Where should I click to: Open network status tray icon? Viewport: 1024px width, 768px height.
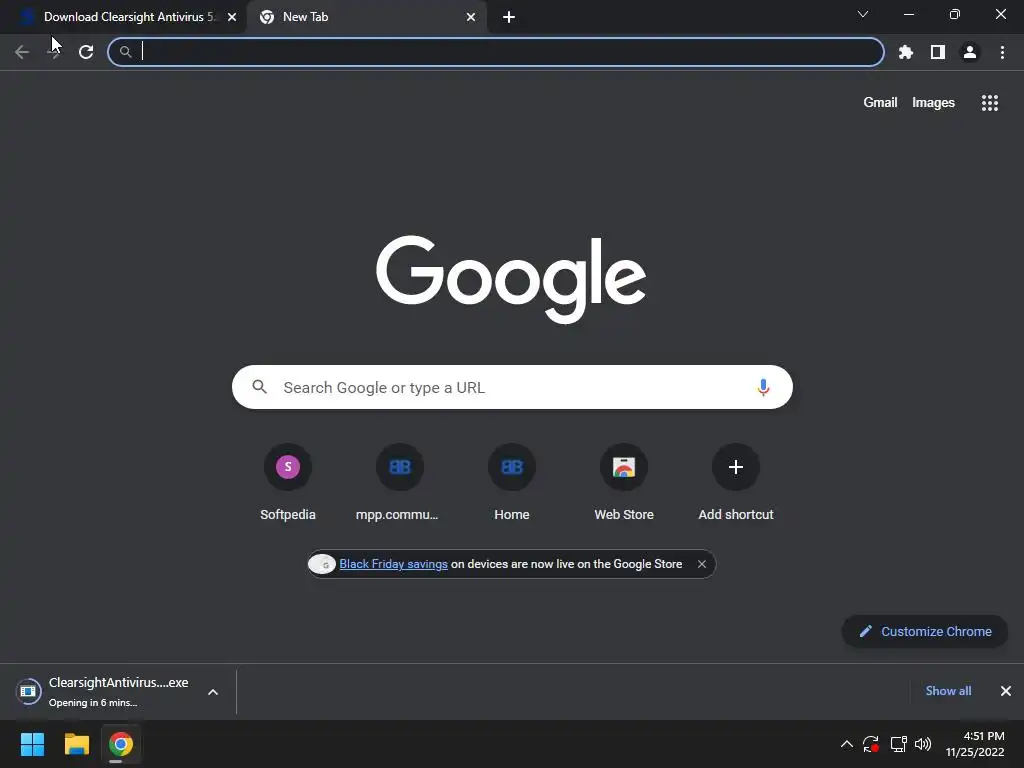coord(899,744)
